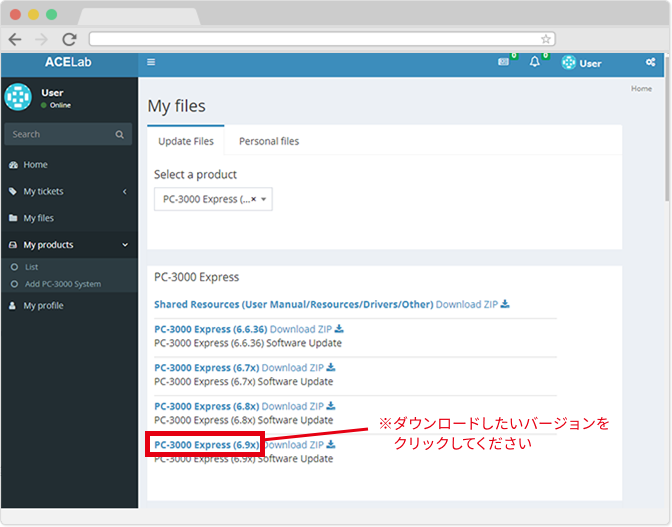Image resolution: width=672 pixels, height=527 pixels.
Task: Bookmark the page with the star icon
Action: [546, 39]
